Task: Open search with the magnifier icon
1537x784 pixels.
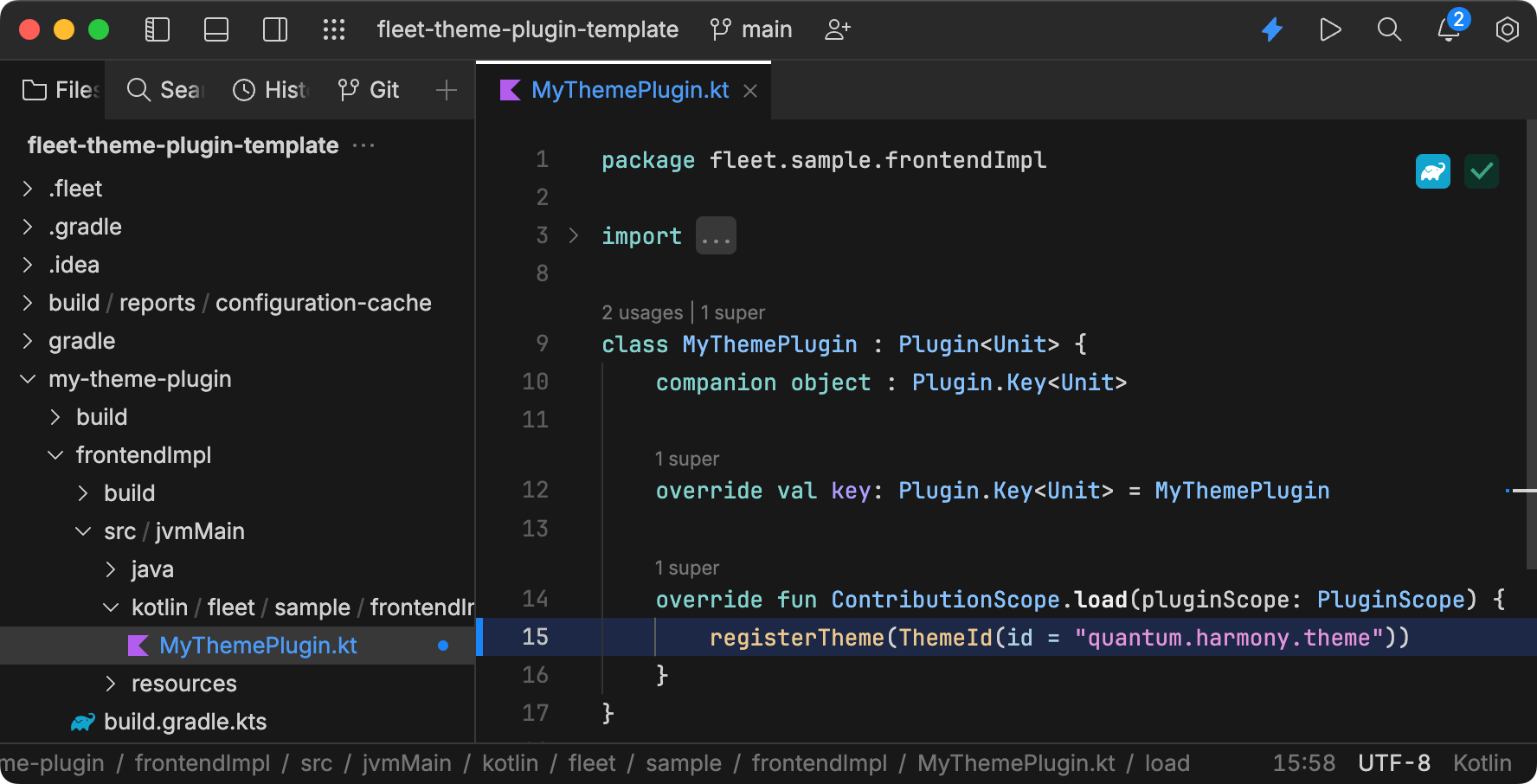Action: click(x=1388, y=29)
